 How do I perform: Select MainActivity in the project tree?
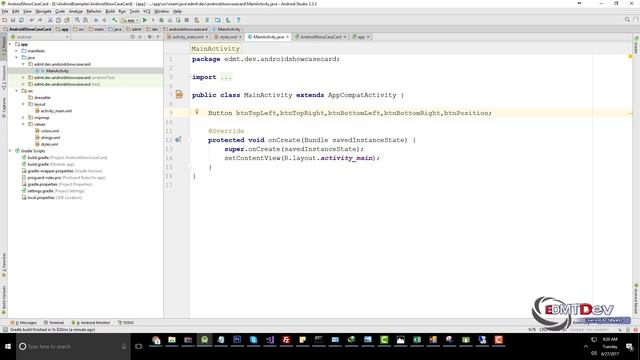pos(57,71)
